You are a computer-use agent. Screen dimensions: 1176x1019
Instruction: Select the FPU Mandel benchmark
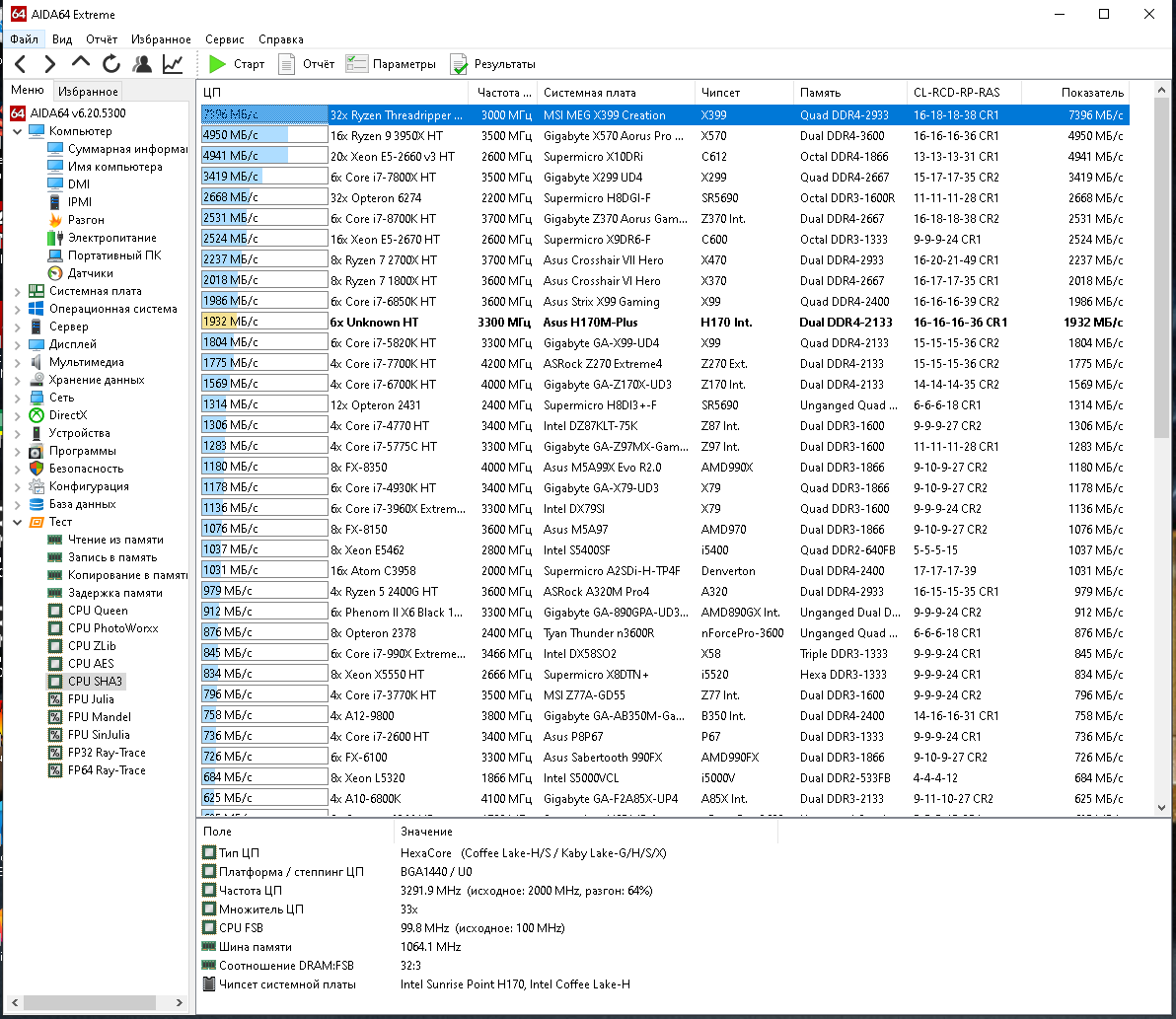[x=89, y=717]
